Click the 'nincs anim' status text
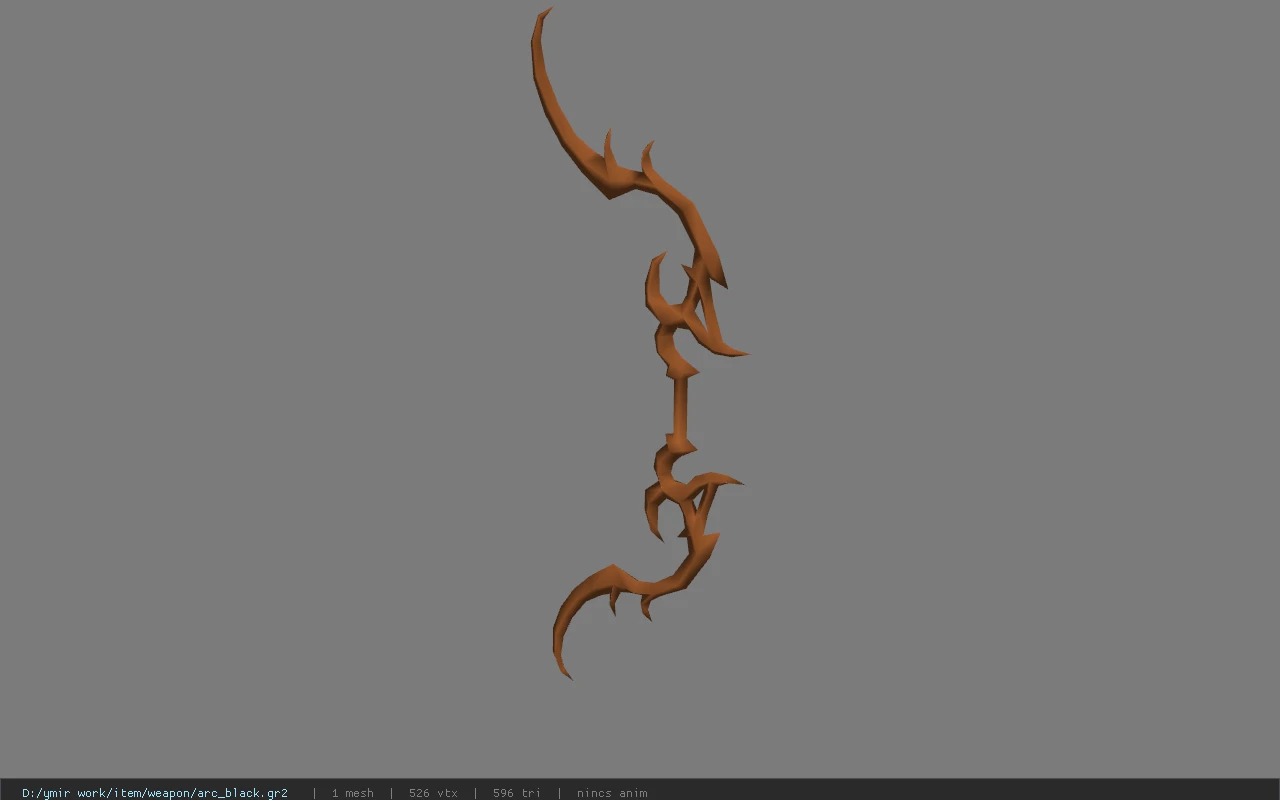The image size is (1280, 800). (612, 793)
